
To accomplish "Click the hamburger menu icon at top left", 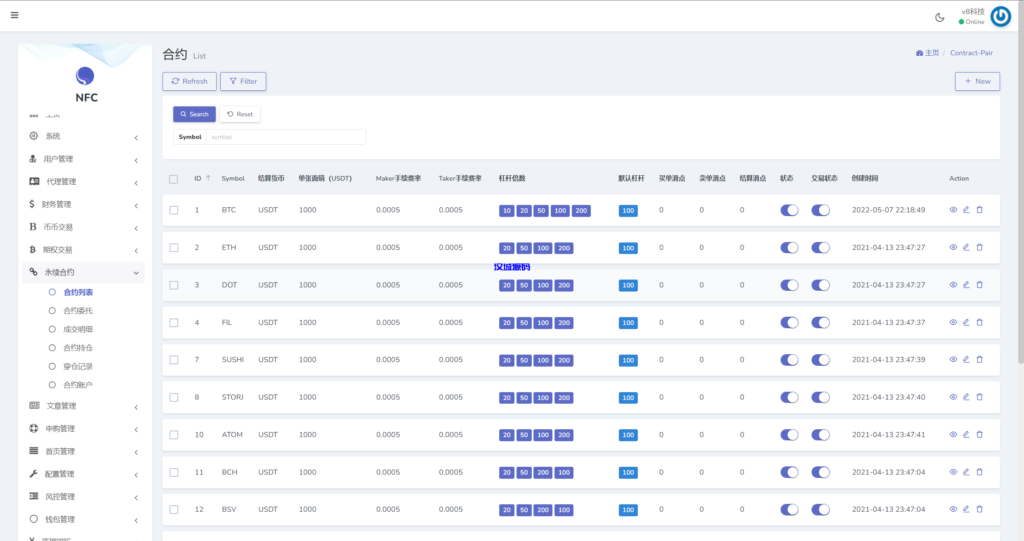I will click(x=14, y=15).
